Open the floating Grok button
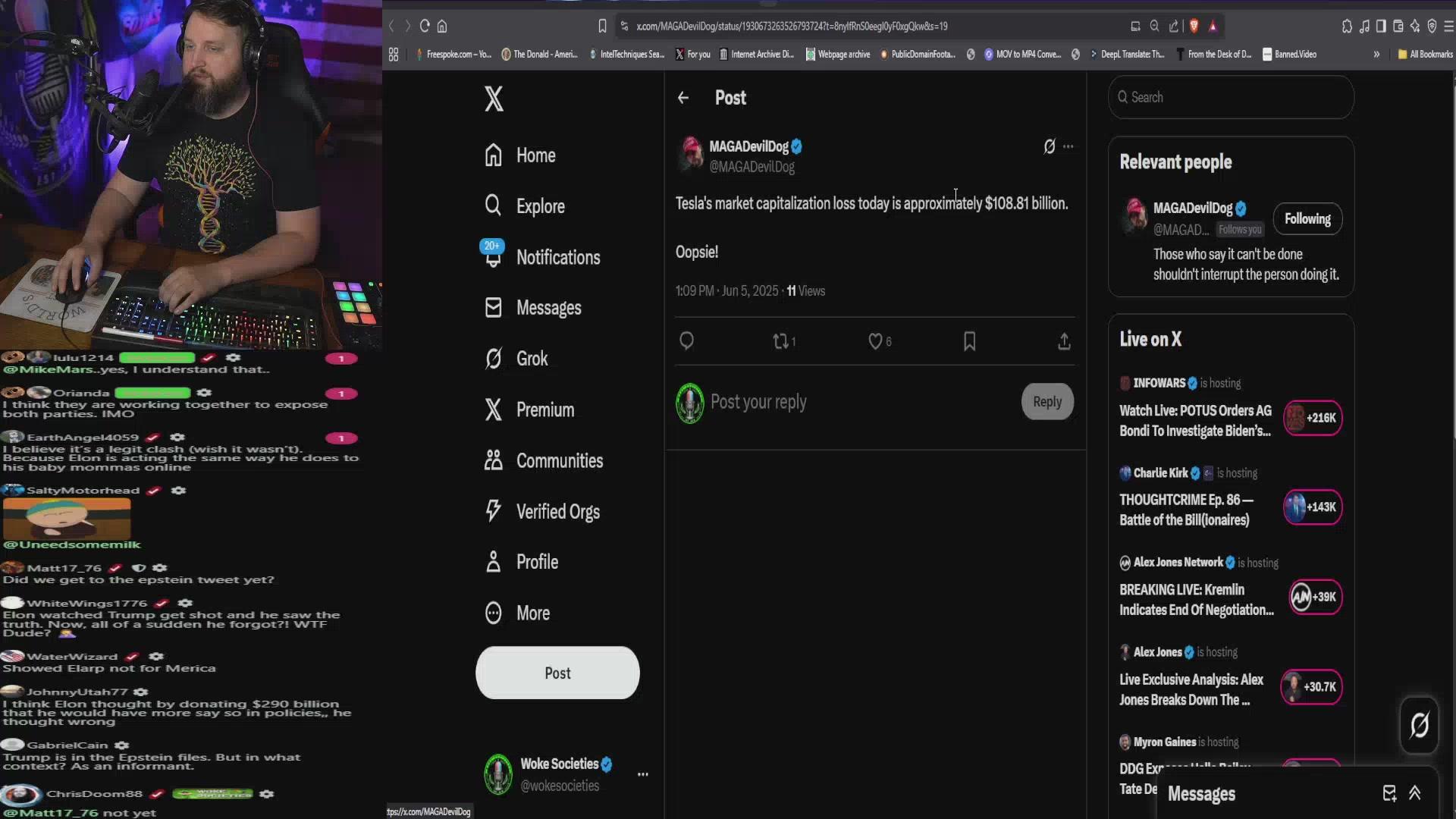The width and height of the screenshot is (1456, 819). (1419, 726)
